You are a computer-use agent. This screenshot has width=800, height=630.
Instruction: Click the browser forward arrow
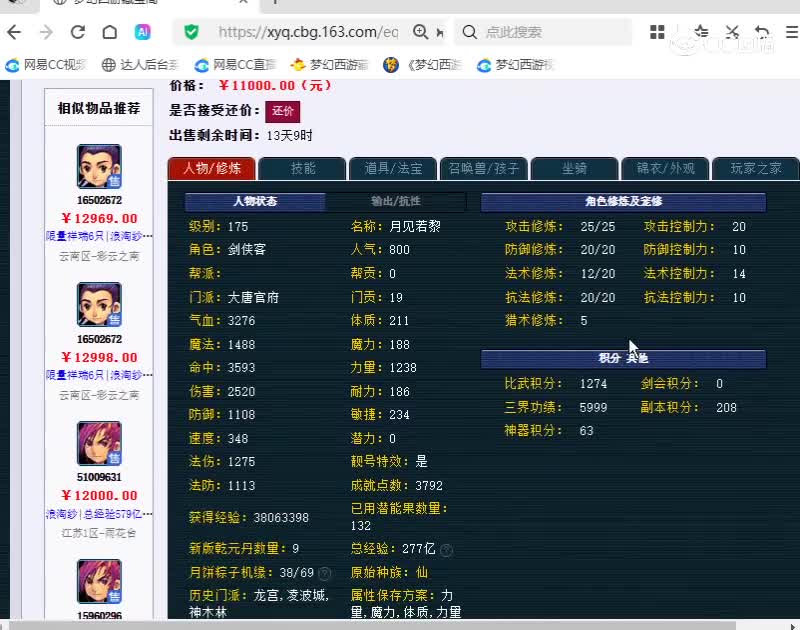46,33
